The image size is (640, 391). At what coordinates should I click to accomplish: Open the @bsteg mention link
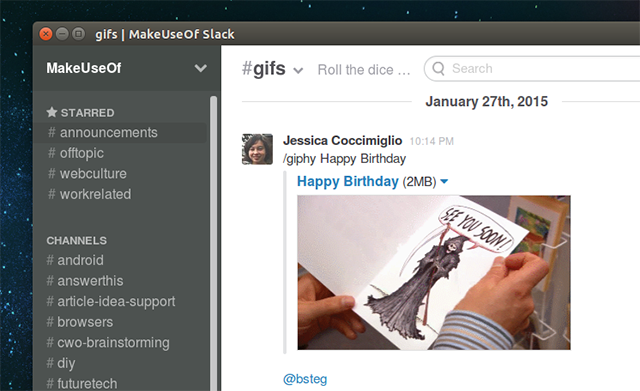305,379
